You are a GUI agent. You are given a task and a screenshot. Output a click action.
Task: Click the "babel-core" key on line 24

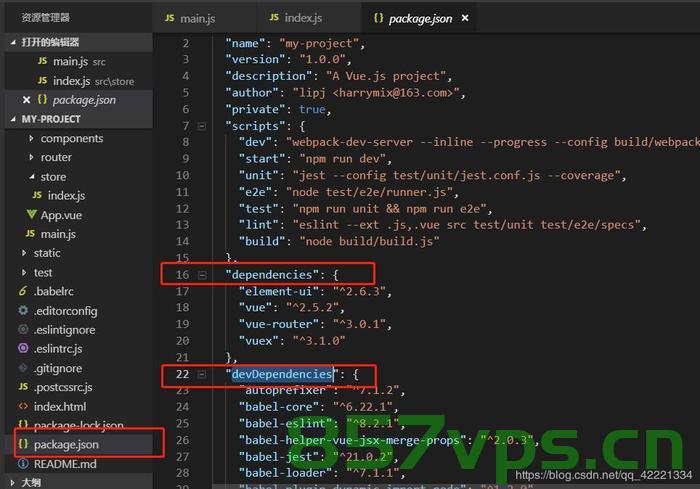click(279, 407)
